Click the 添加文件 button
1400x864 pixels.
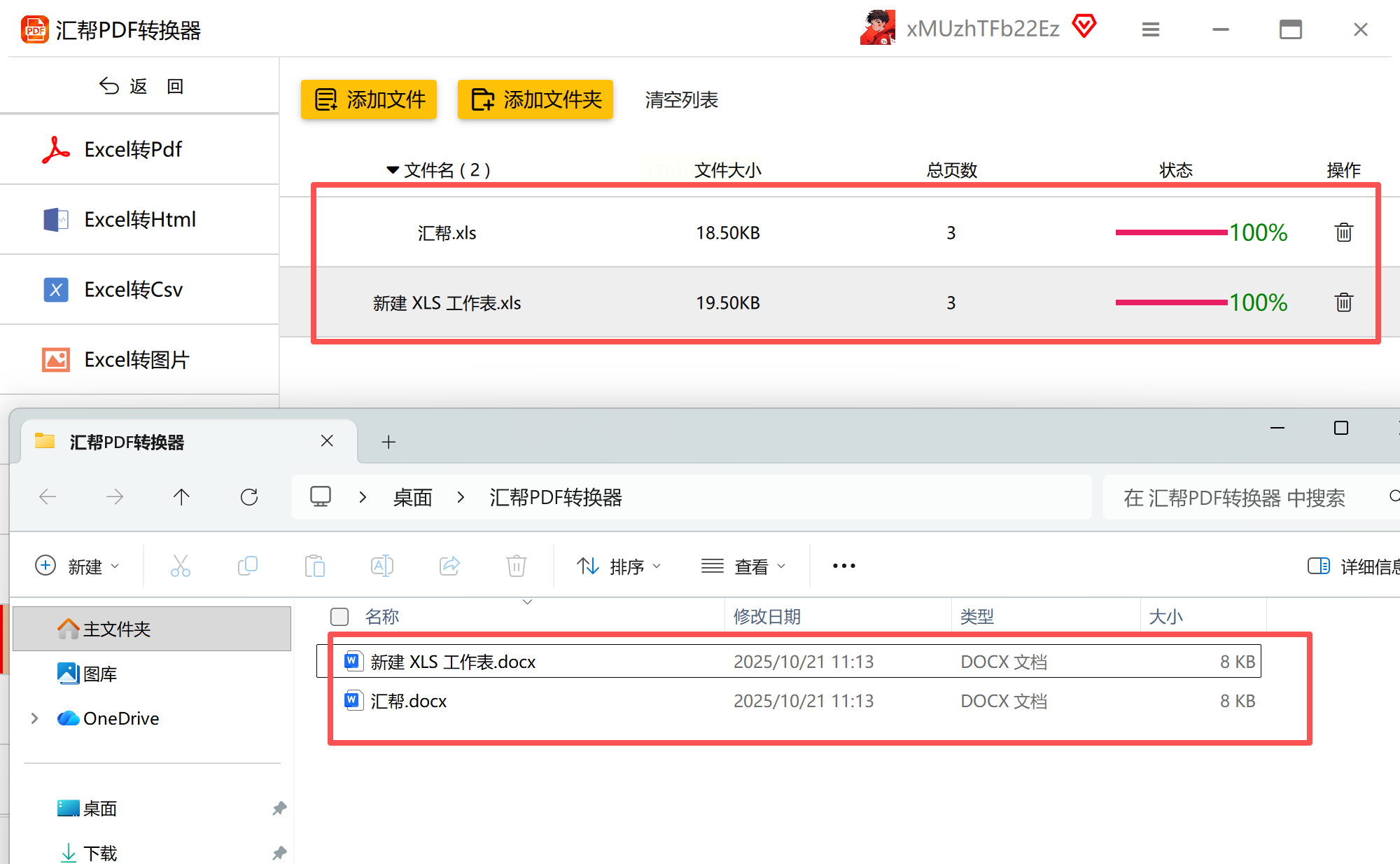(369, 99)
